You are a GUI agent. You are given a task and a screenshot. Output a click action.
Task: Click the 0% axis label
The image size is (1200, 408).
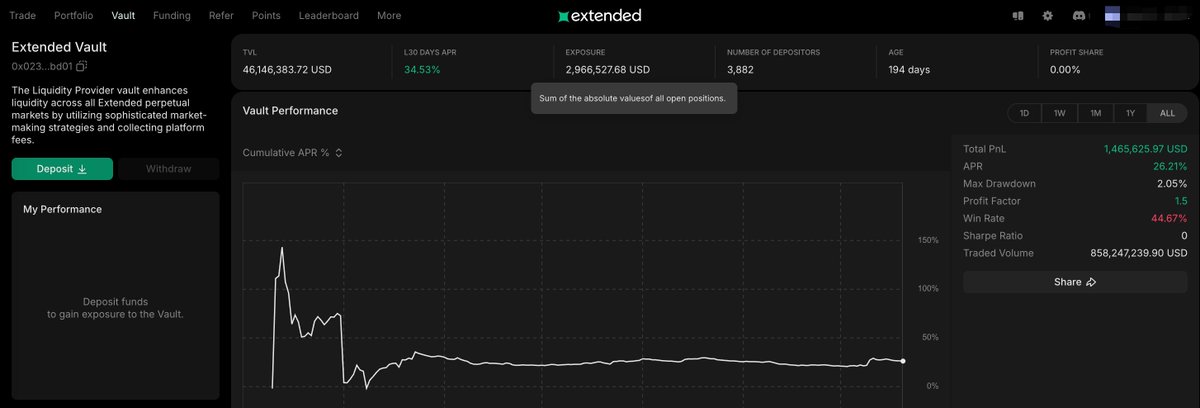(x=932, y=386)
